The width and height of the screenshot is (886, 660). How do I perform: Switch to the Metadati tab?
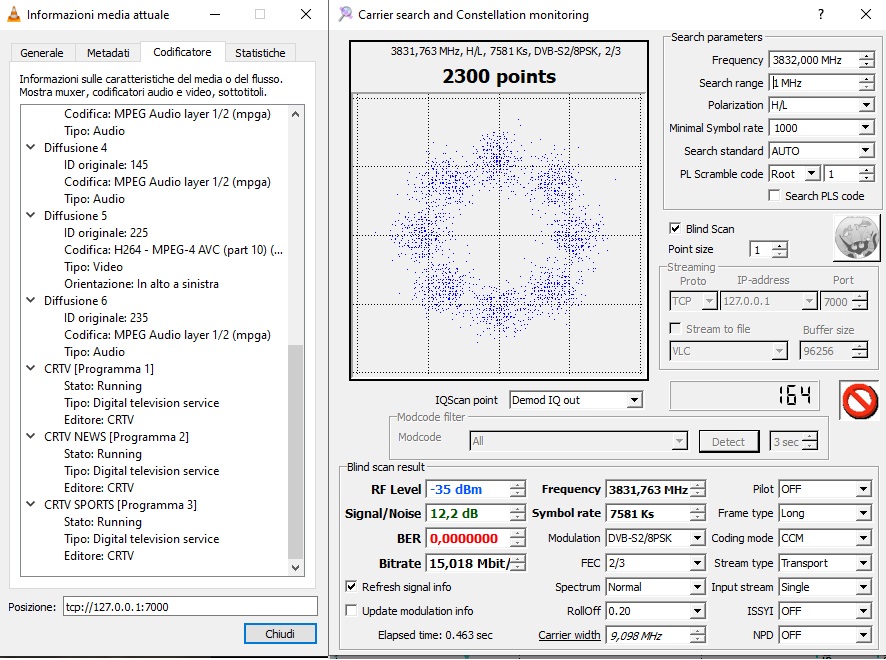point(108,53)
